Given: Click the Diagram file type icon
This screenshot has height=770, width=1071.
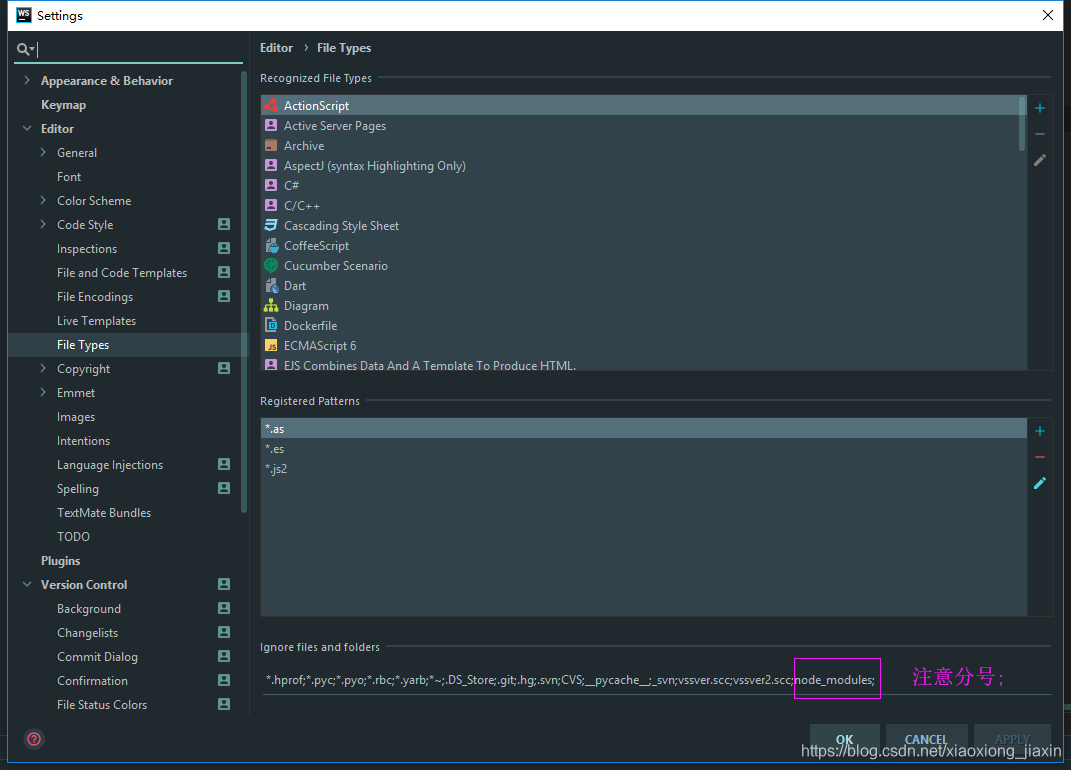Looking at the screenshot, I should point(271,305).
